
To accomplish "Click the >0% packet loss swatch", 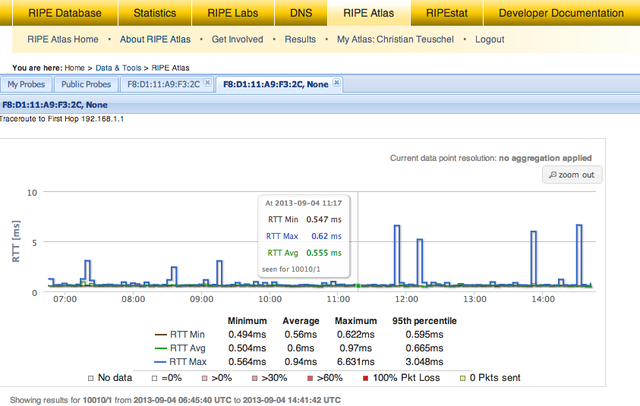I will click(x=204, y=378).
